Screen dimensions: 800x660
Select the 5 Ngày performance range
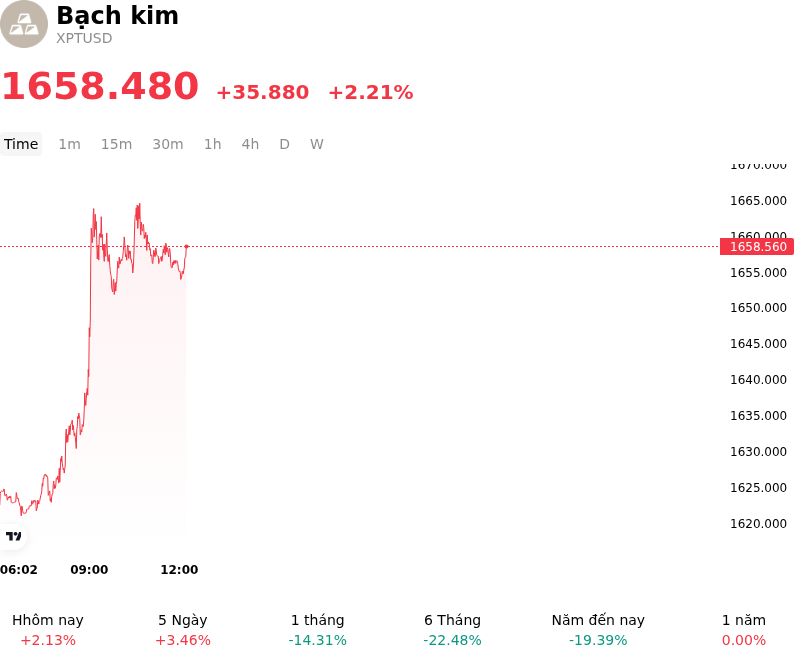[183, 630]
